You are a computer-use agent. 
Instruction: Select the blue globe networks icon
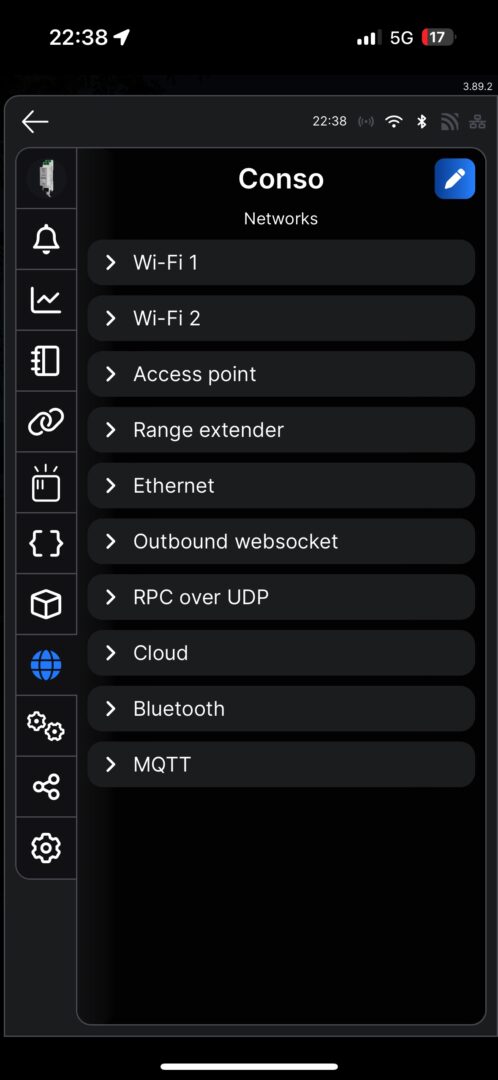[46, 665]
